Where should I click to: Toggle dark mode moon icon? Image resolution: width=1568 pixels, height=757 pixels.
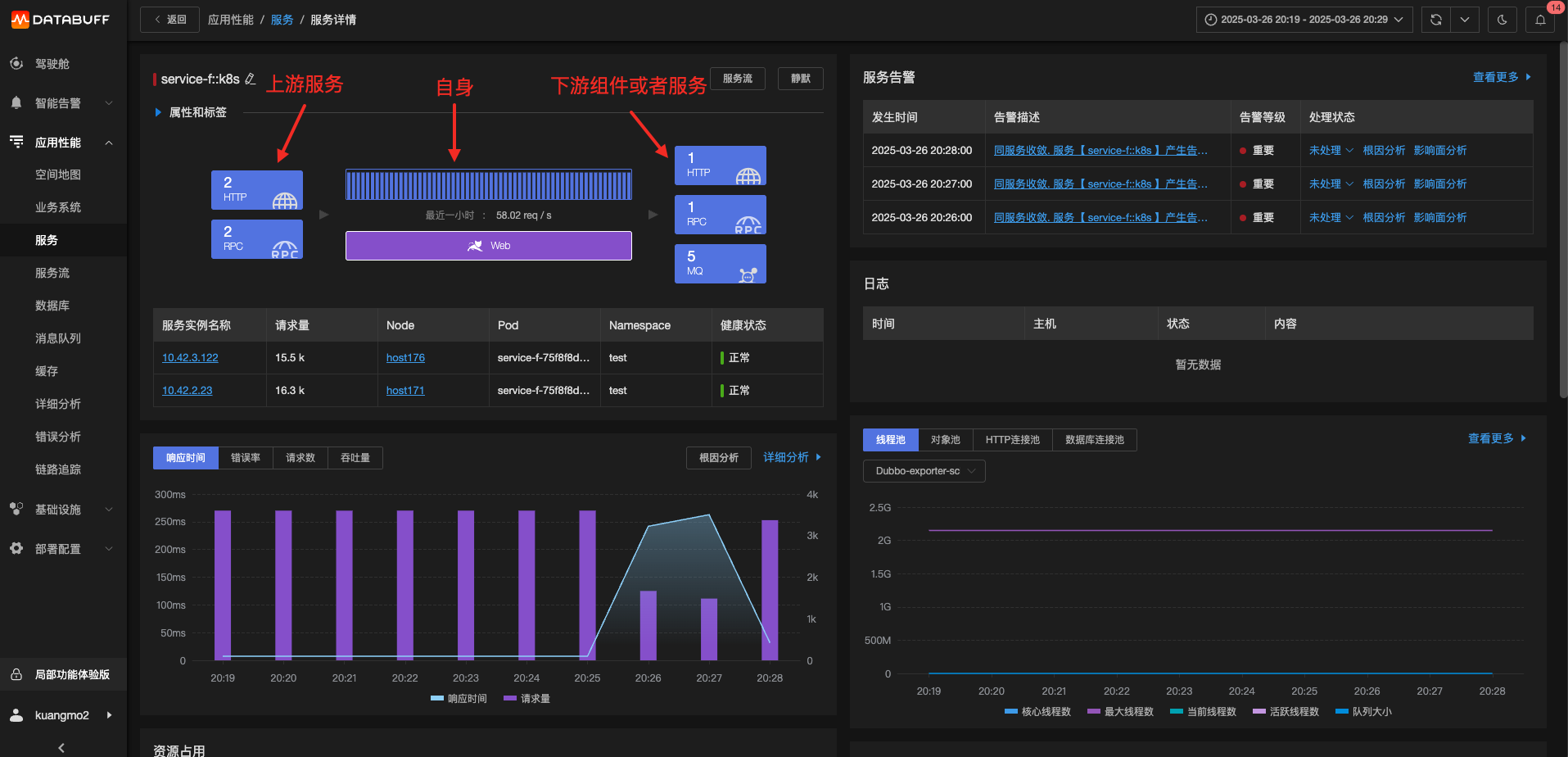coord(1502,20)
